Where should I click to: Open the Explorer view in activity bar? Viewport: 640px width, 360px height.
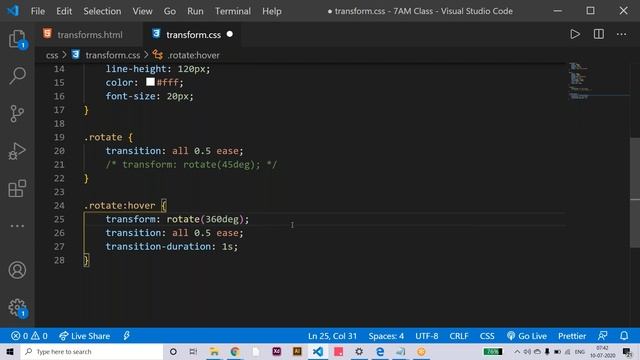[17, 39]
